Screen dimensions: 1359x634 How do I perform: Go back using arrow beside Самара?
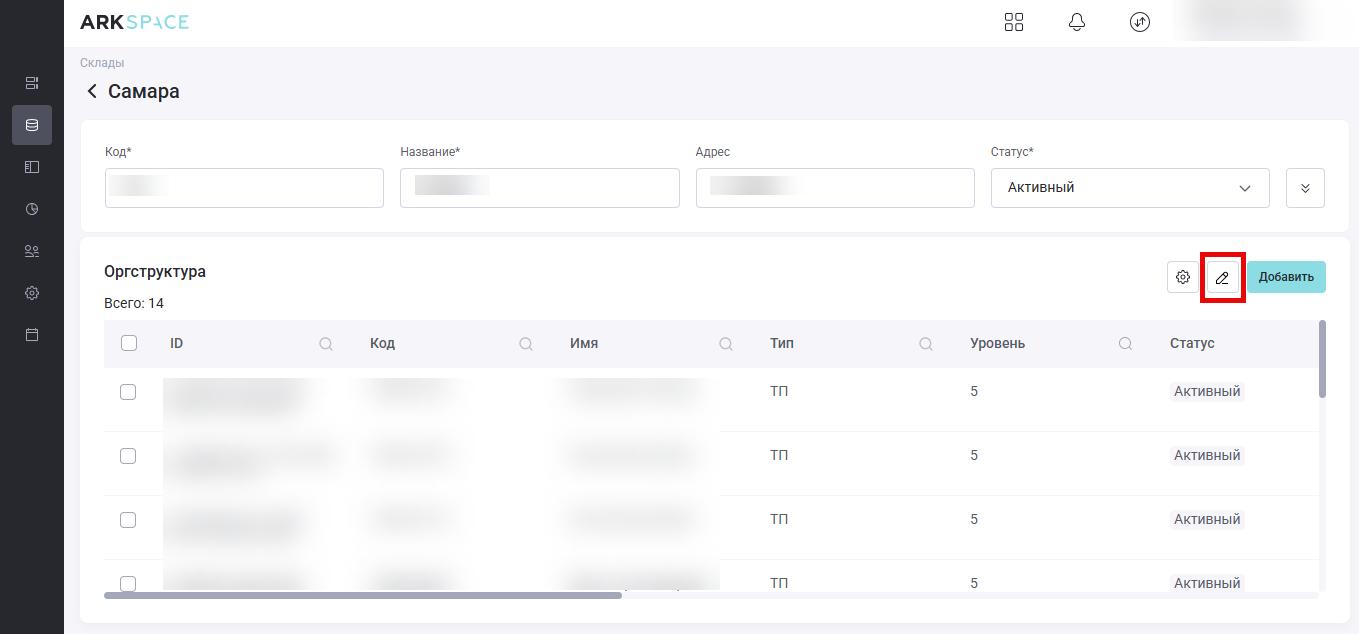click(x=92, y=91)
